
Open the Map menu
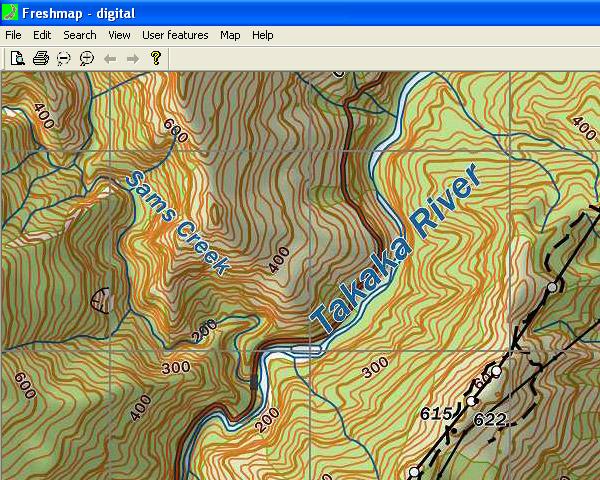230,35
